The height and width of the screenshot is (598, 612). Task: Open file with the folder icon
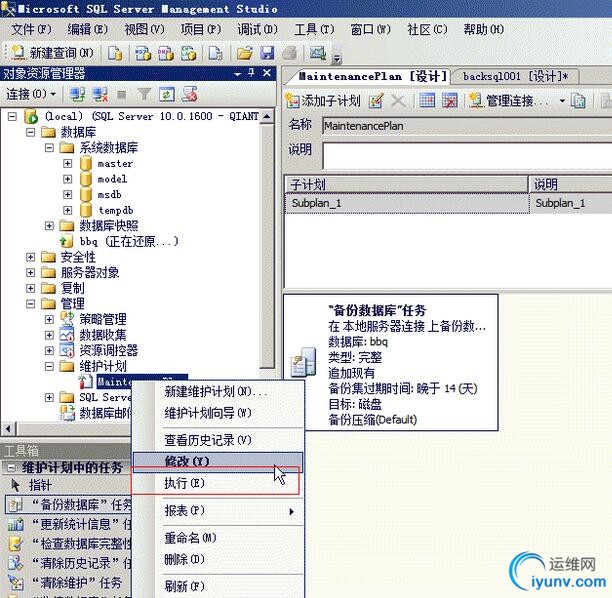(245, 53)
